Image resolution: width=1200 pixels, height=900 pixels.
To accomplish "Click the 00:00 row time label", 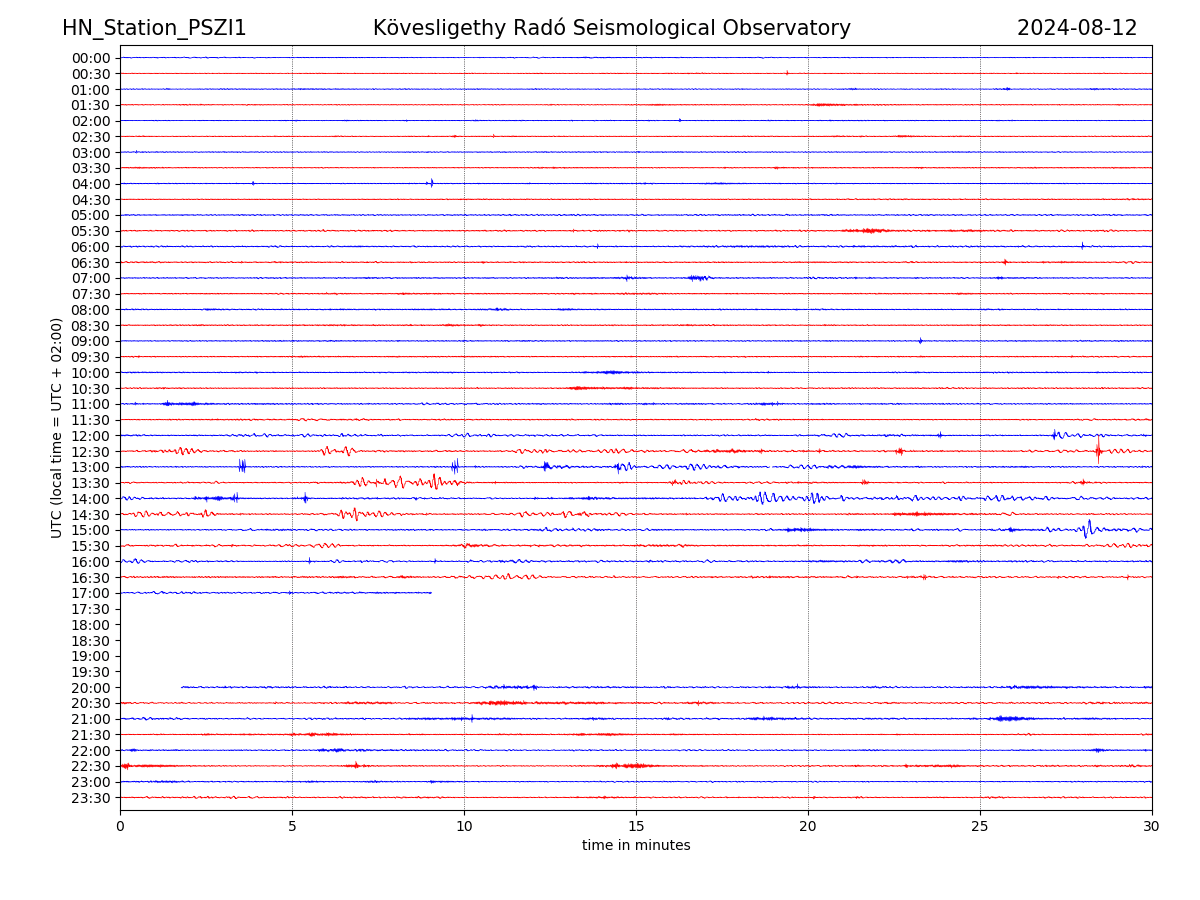I will (x=91, y=58).
